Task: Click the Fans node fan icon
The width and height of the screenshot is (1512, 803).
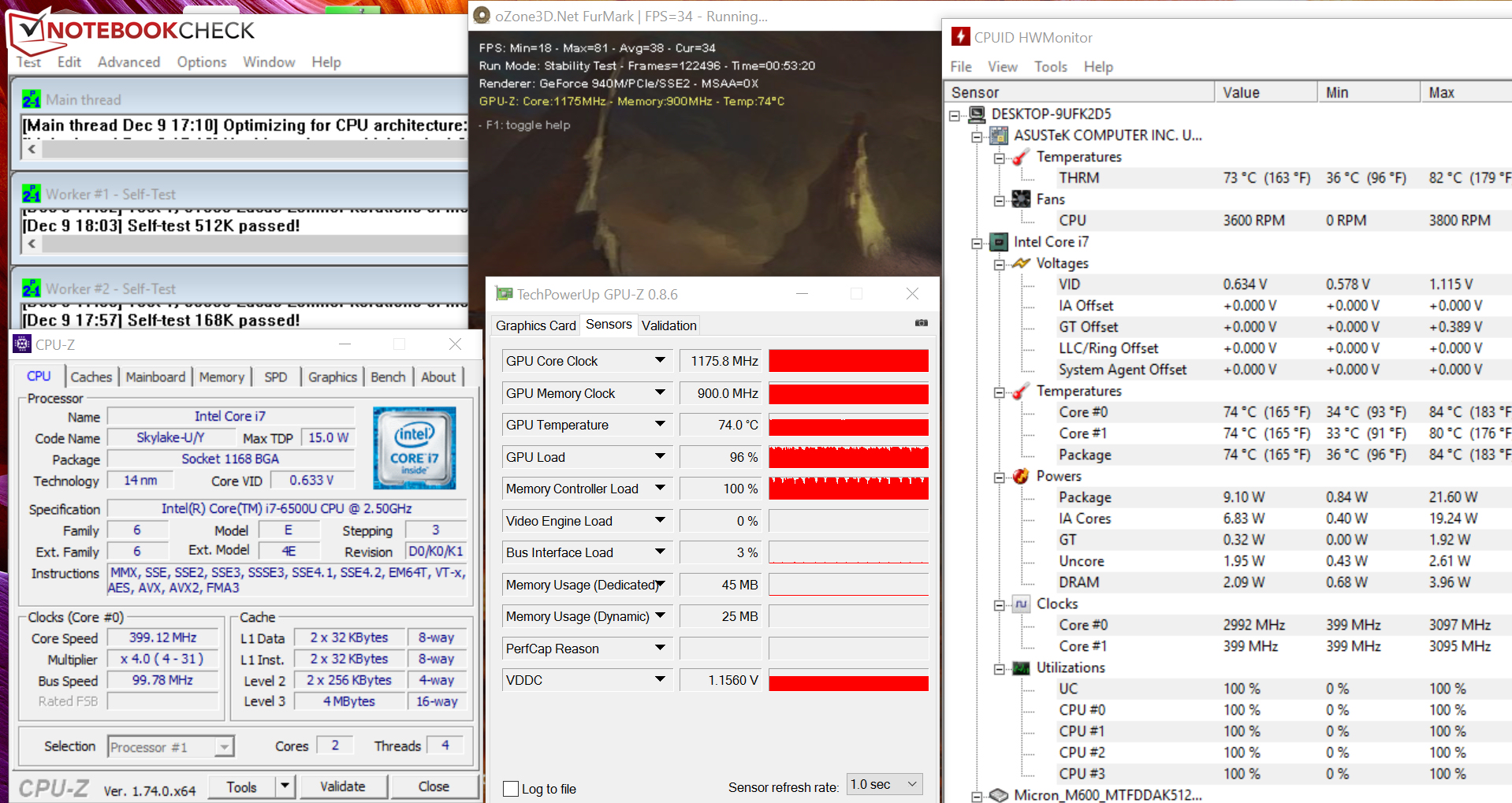Action: coord(1021,199)
